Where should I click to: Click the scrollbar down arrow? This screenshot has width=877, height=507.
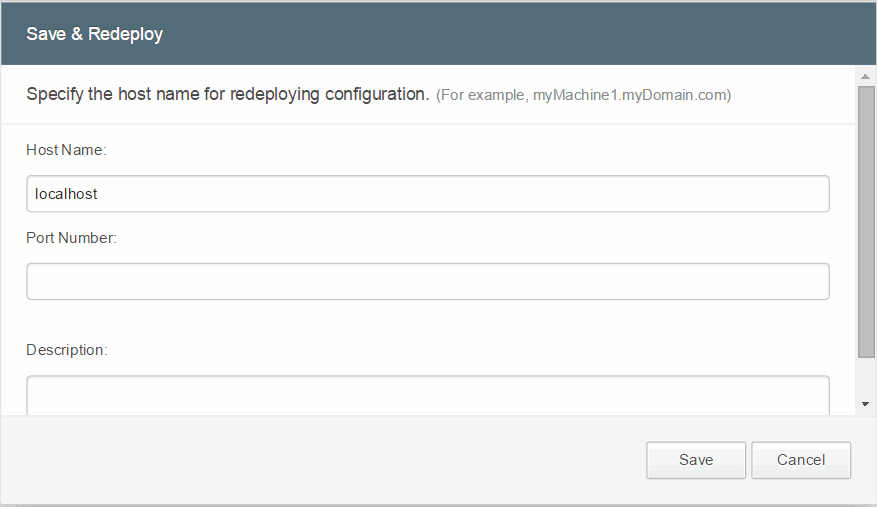[x=865, y=404]
